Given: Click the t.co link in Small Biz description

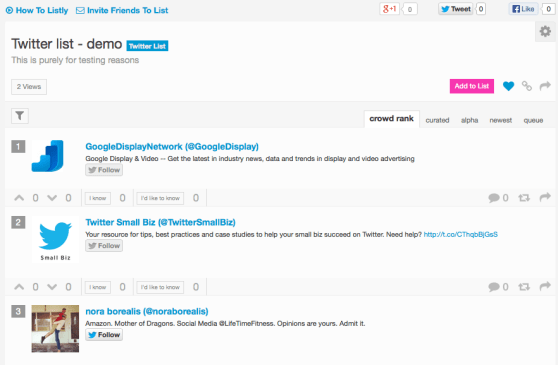Looking at the screenshot, I should pos(460,234).
